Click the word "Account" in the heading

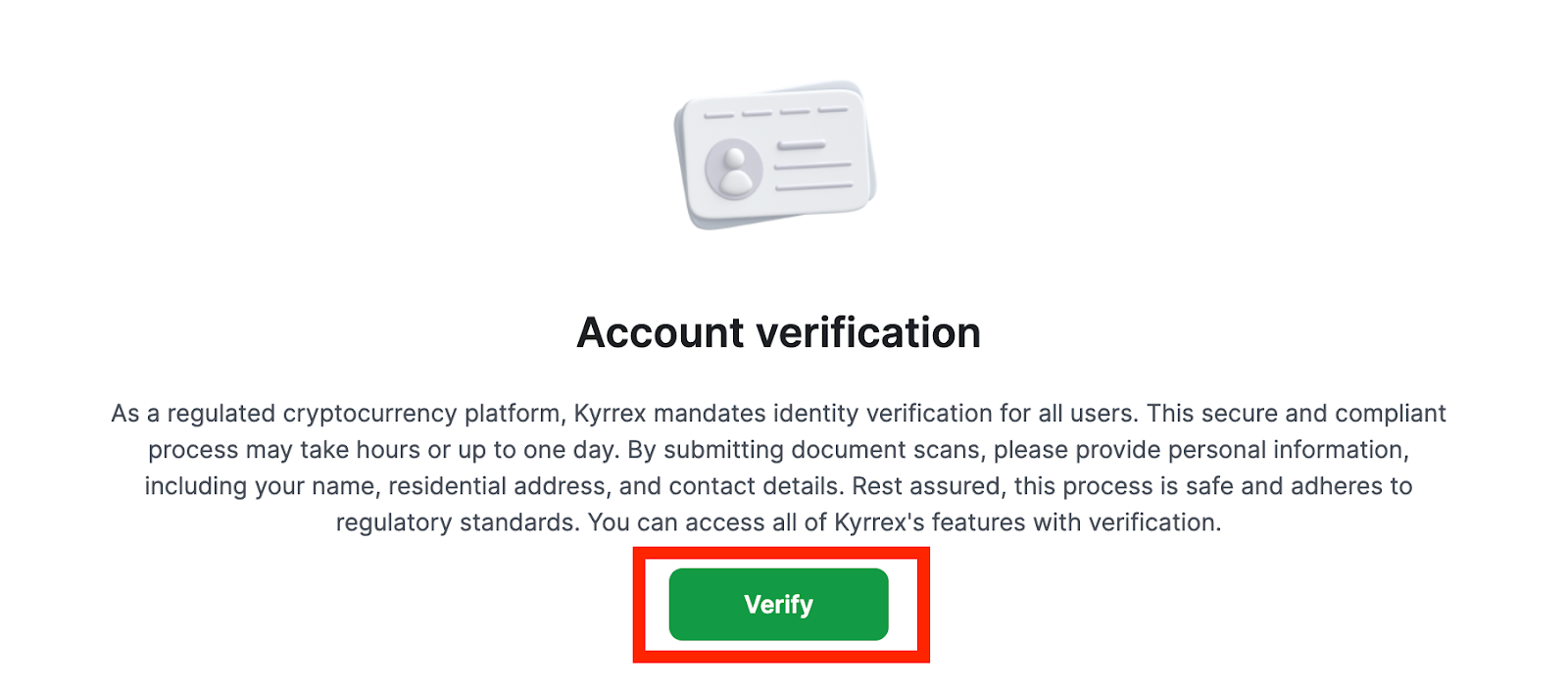point(661,332)
